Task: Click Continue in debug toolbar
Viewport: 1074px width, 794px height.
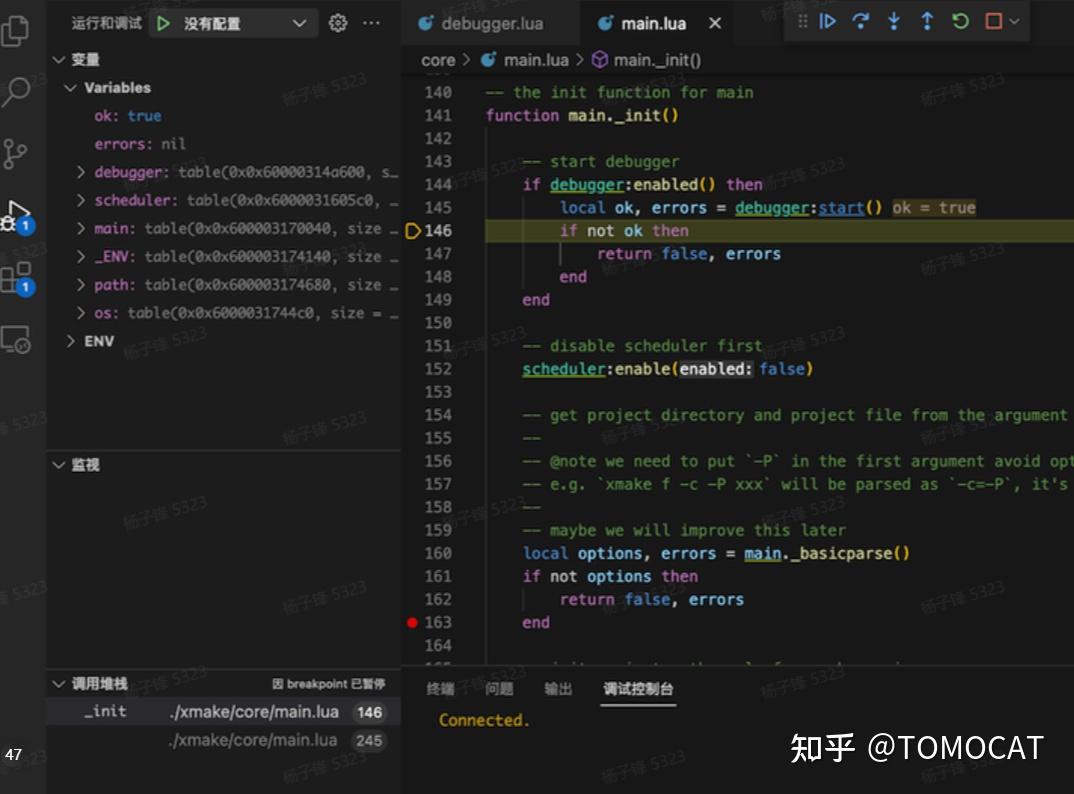Action: (x=827, y=21)
